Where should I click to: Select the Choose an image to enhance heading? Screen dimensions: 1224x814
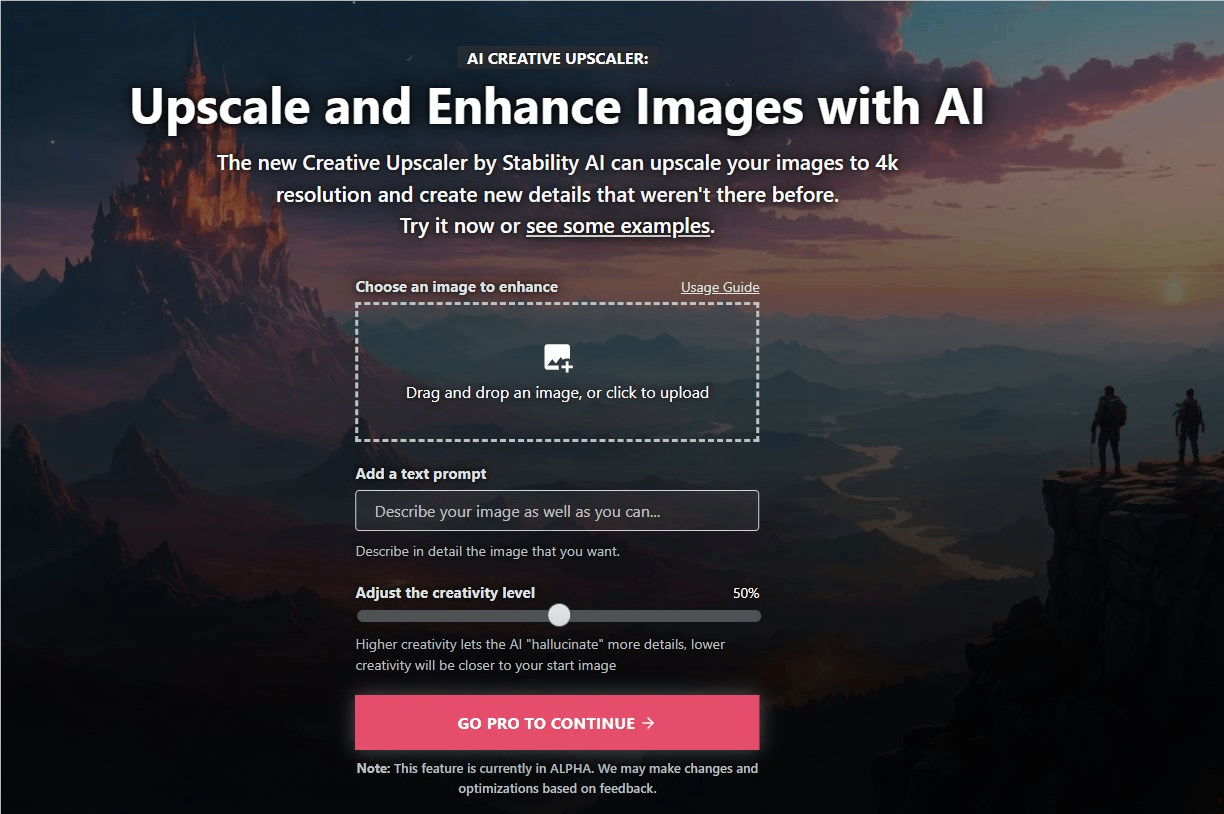457,287
